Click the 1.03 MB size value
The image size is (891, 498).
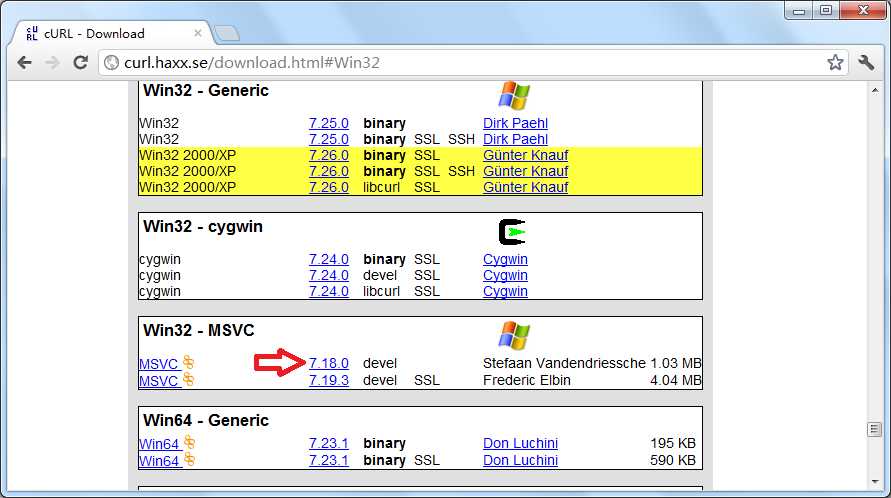pos(676,363)
